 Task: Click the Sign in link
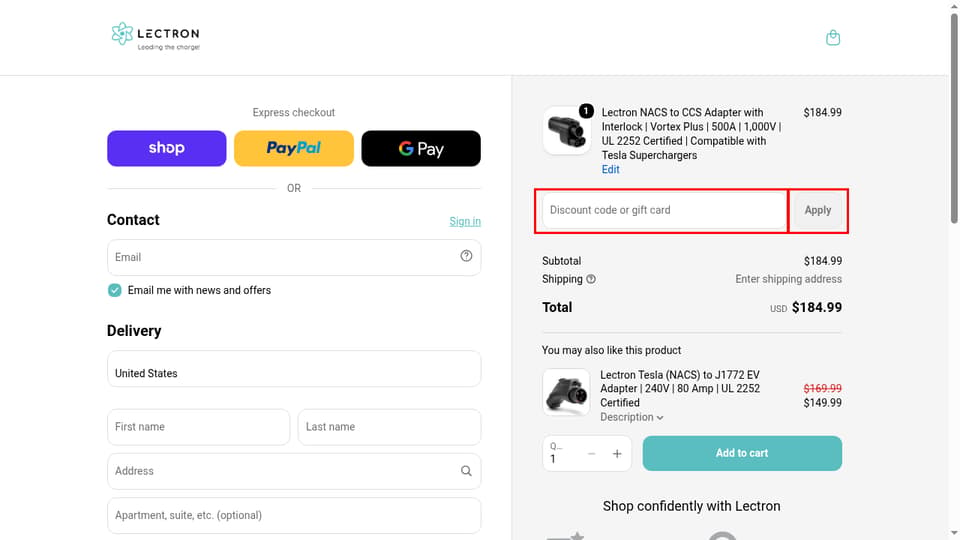[x=465, y=221]
